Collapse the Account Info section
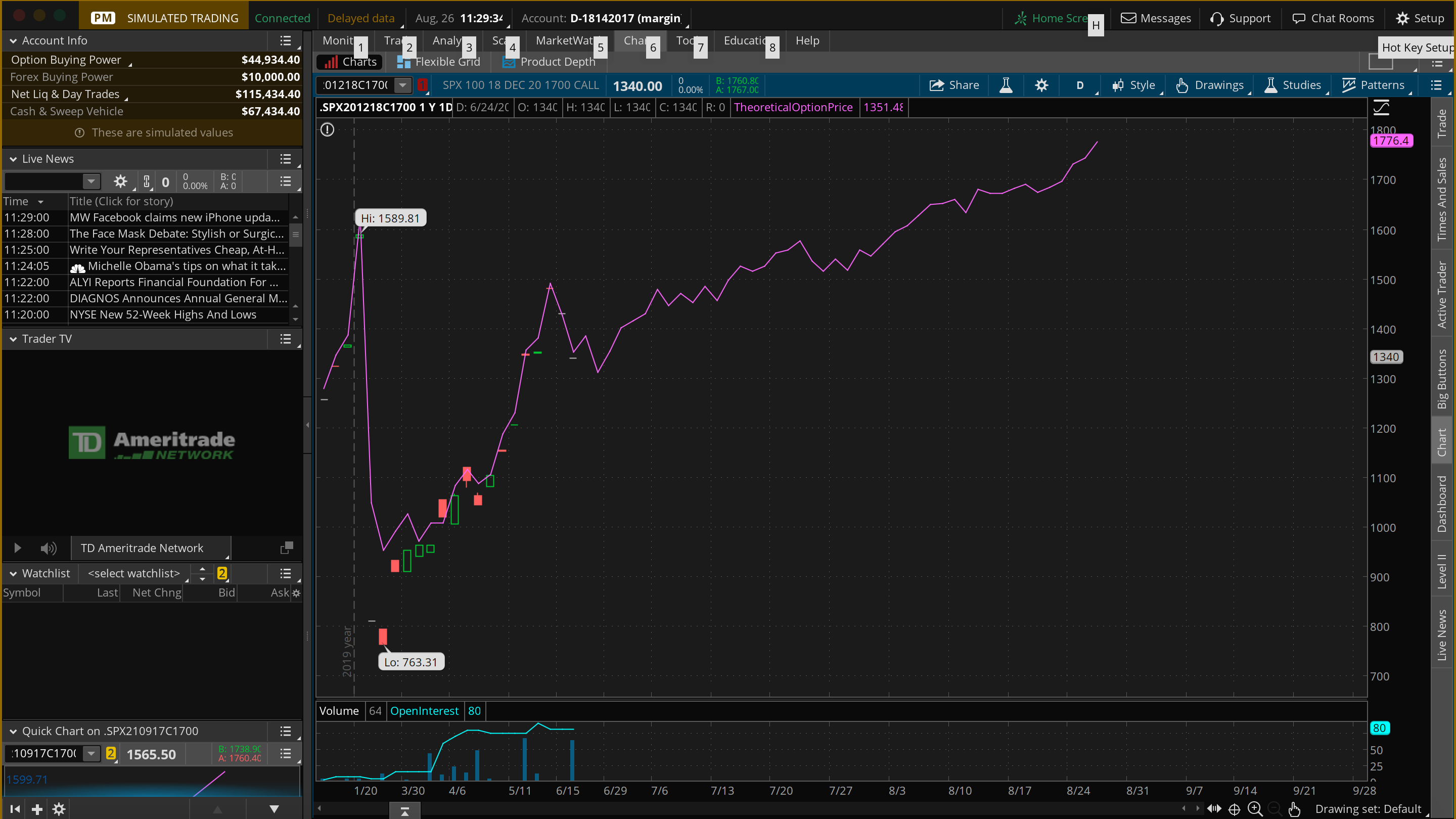Viewport: 1456px width, 819px height. (13, 40)
